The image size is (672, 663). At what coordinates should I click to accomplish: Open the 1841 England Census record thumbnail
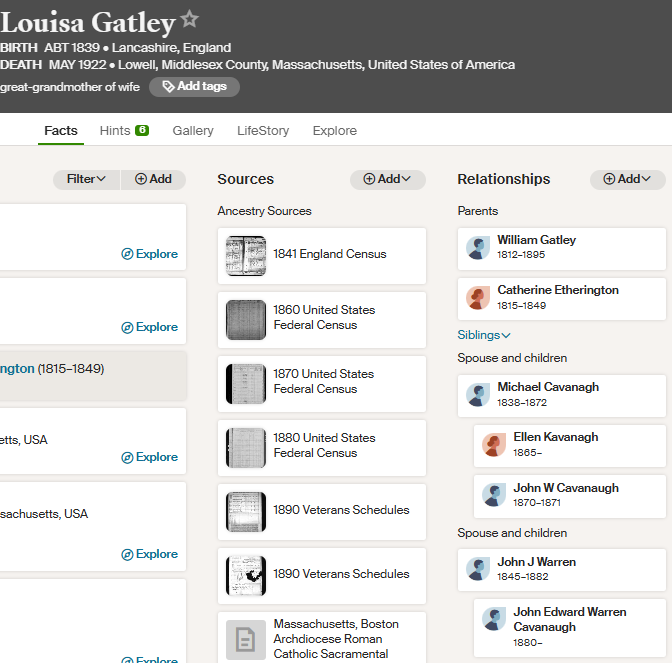[246, 256]
